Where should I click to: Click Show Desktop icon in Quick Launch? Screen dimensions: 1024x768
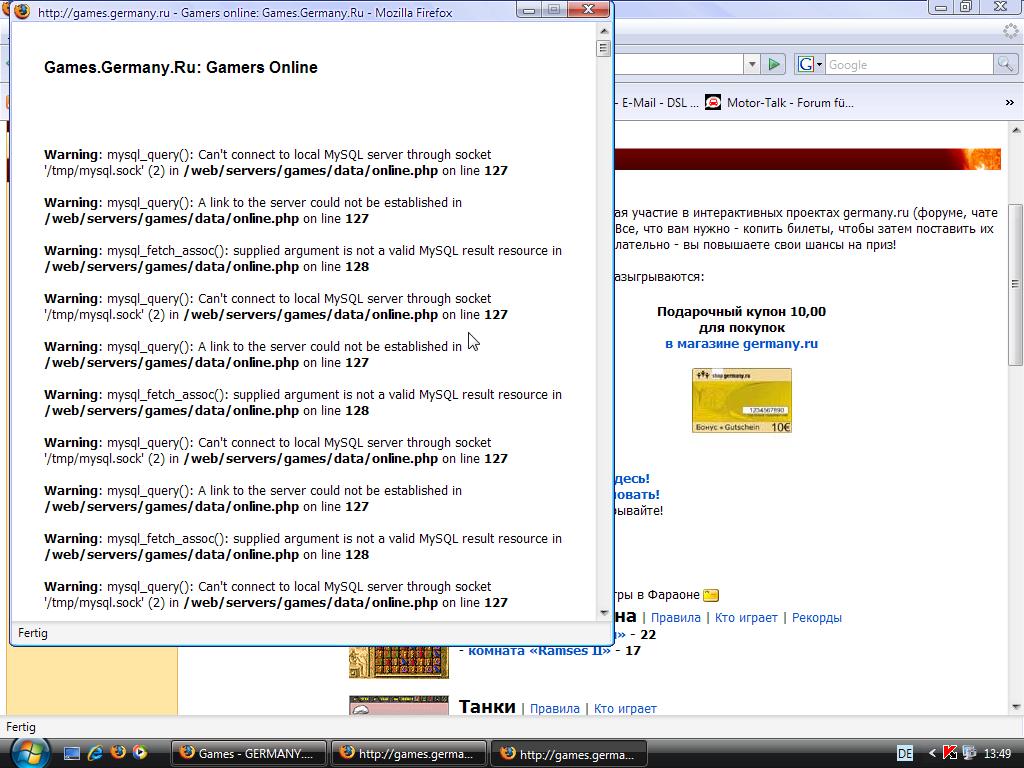point(72,752)
